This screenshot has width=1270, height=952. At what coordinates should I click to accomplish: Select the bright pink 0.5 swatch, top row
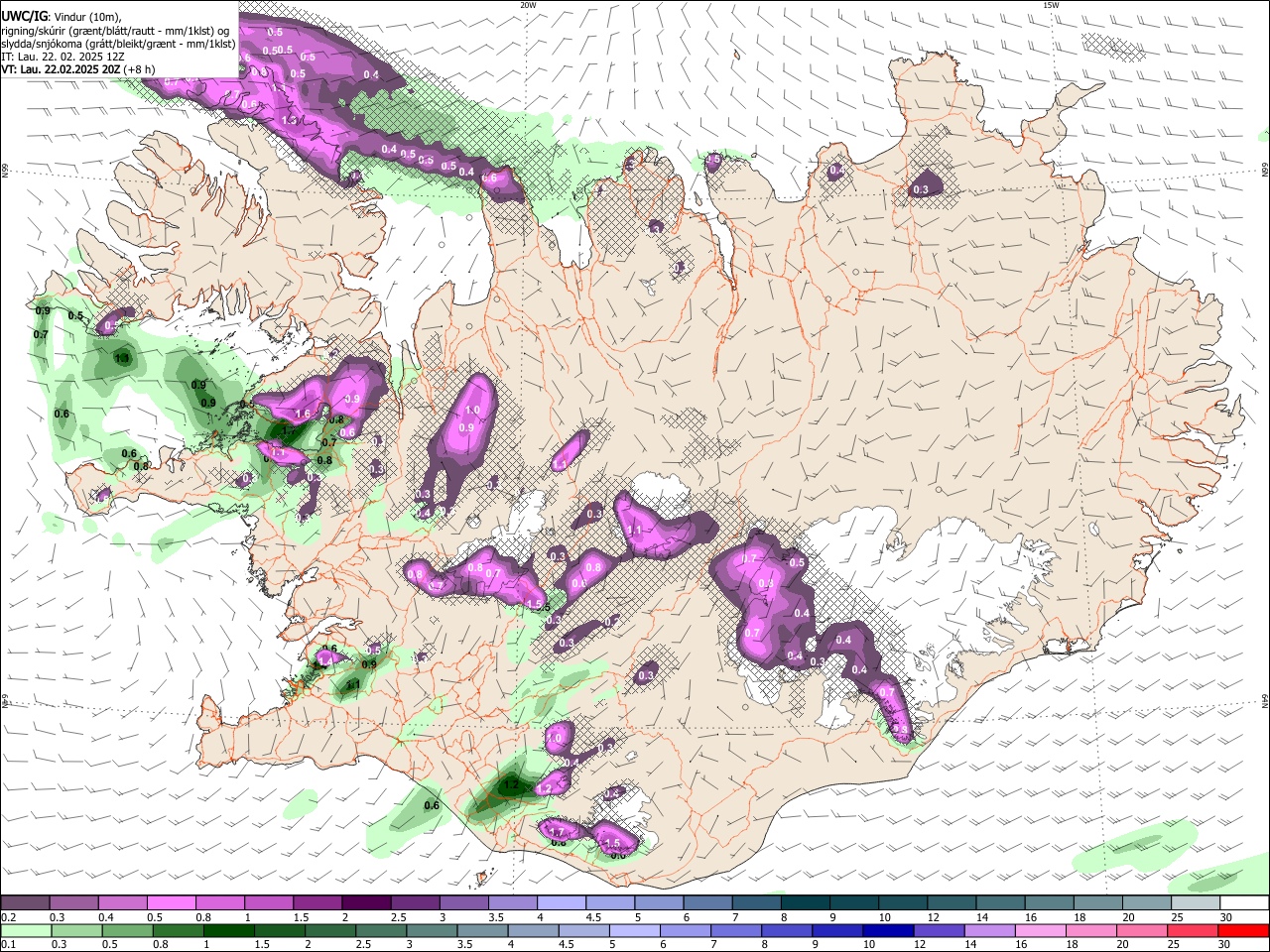171,902
